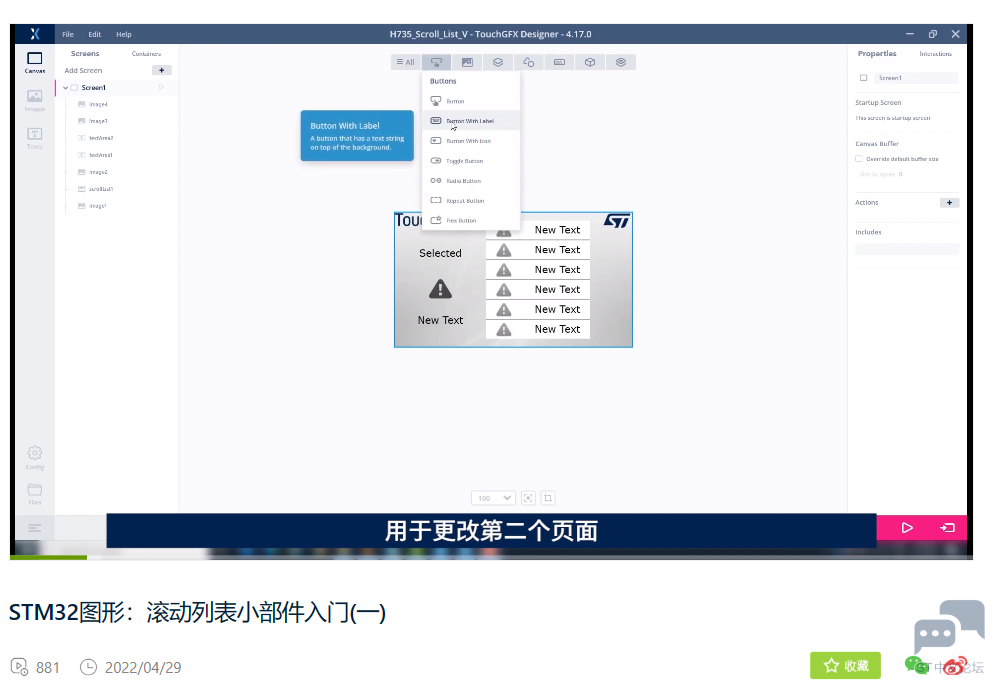
Task: Choose Toggle Button widget
Action: 471,161
